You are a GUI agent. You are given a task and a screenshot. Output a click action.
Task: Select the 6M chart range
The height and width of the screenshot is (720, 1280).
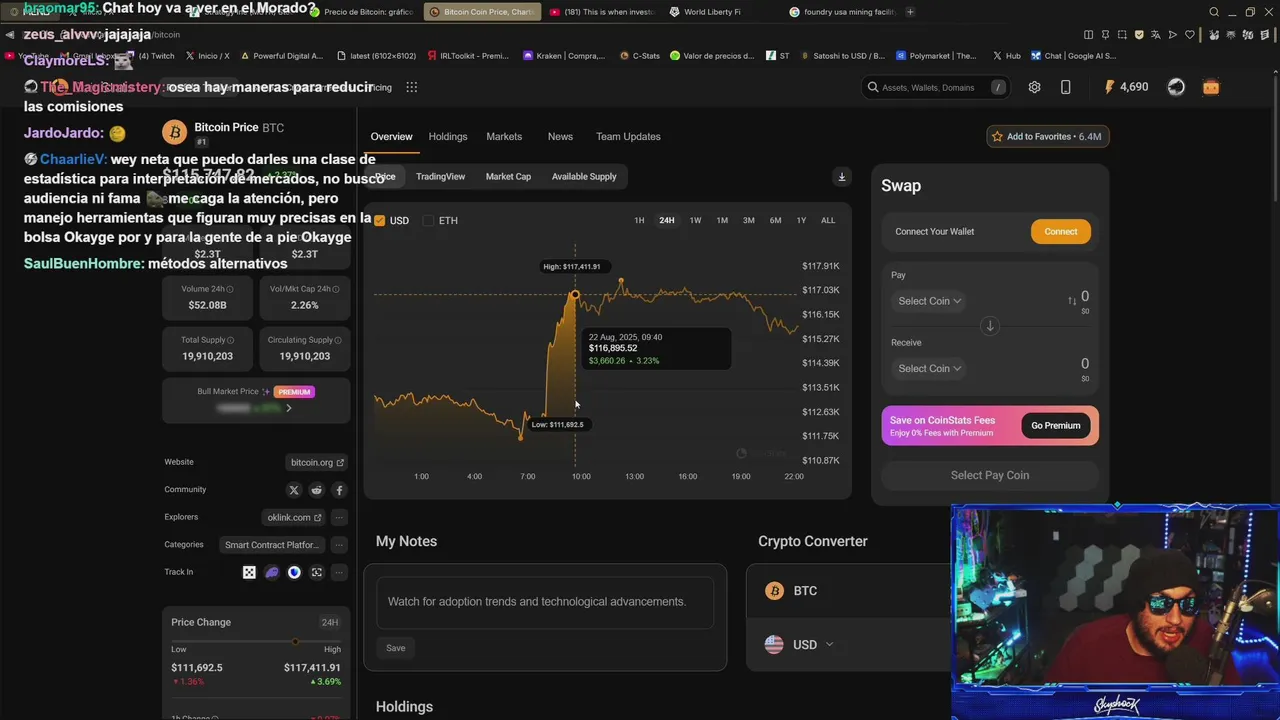pos(775,220)
